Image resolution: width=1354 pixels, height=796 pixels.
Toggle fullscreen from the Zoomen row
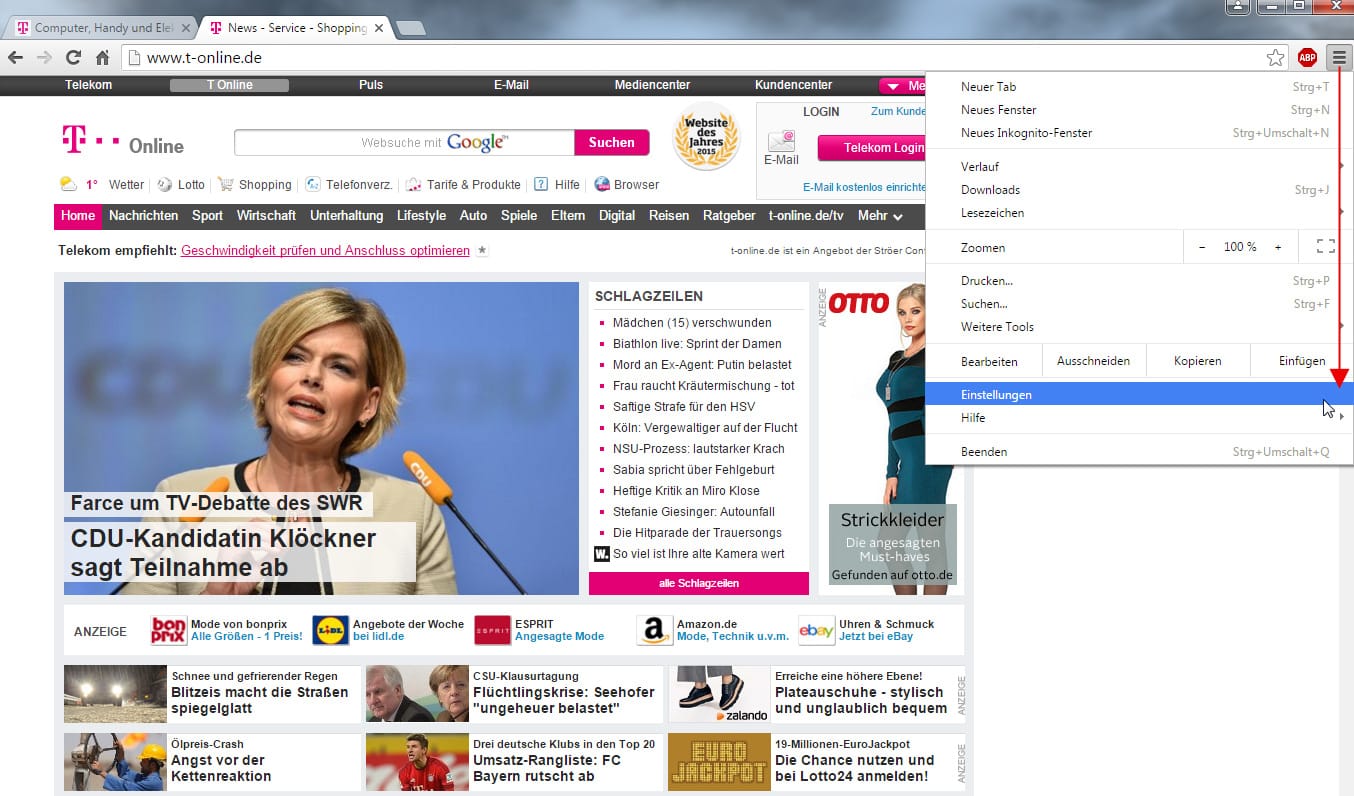(1326, 247)
